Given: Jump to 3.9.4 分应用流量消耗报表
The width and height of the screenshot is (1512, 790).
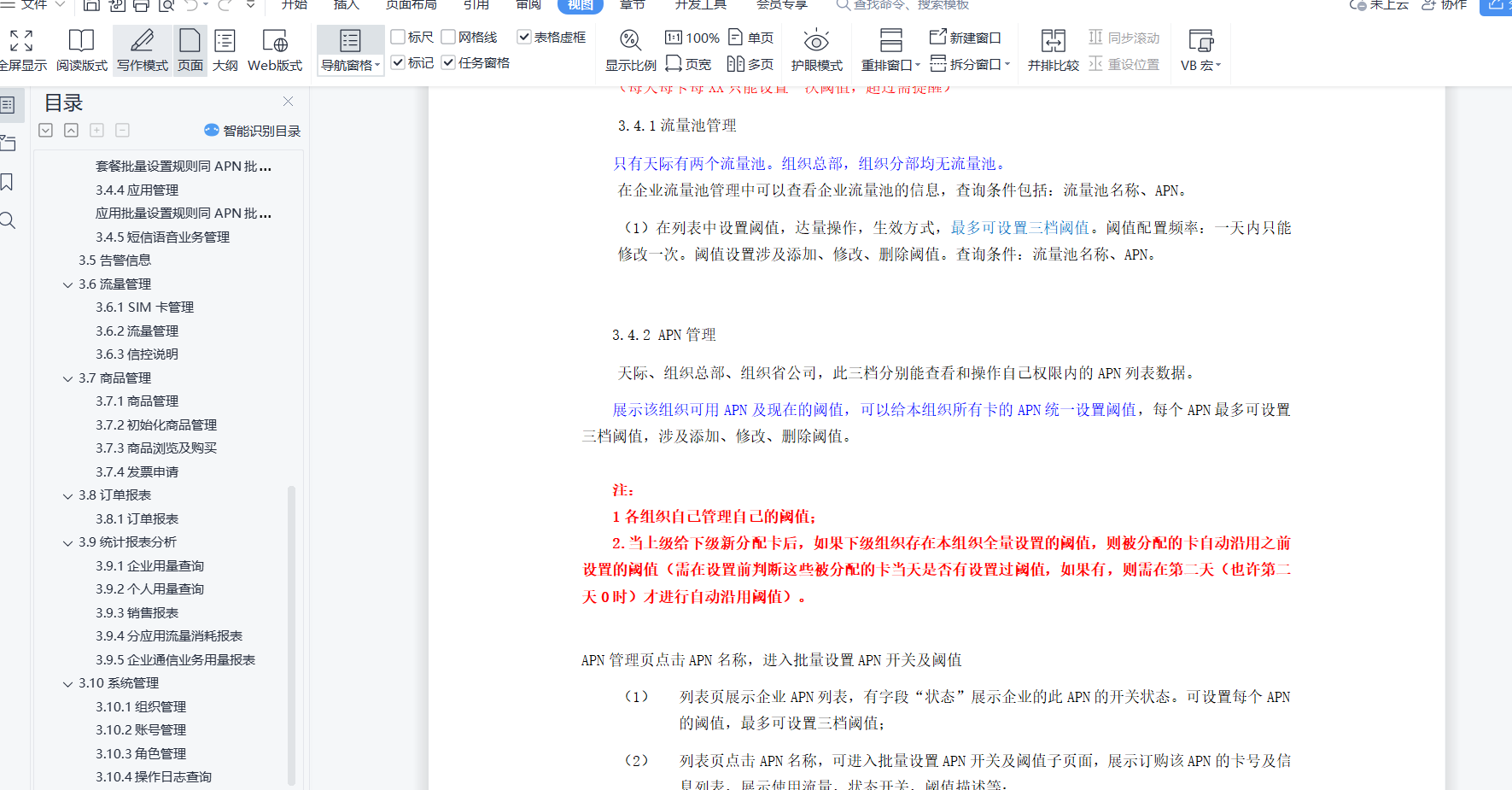Looking at the screenshot, I should click(169, 636).
